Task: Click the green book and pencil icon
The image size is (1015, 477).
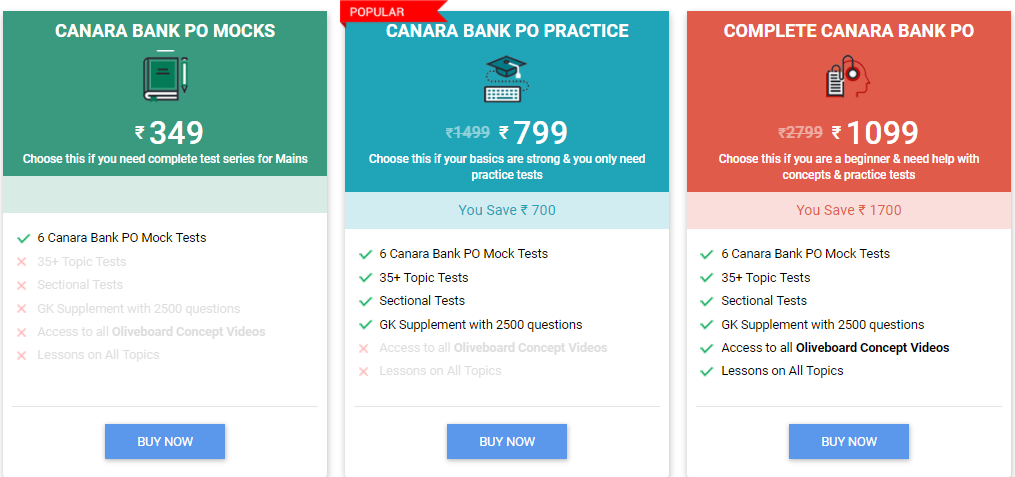Action: [165, 76]
